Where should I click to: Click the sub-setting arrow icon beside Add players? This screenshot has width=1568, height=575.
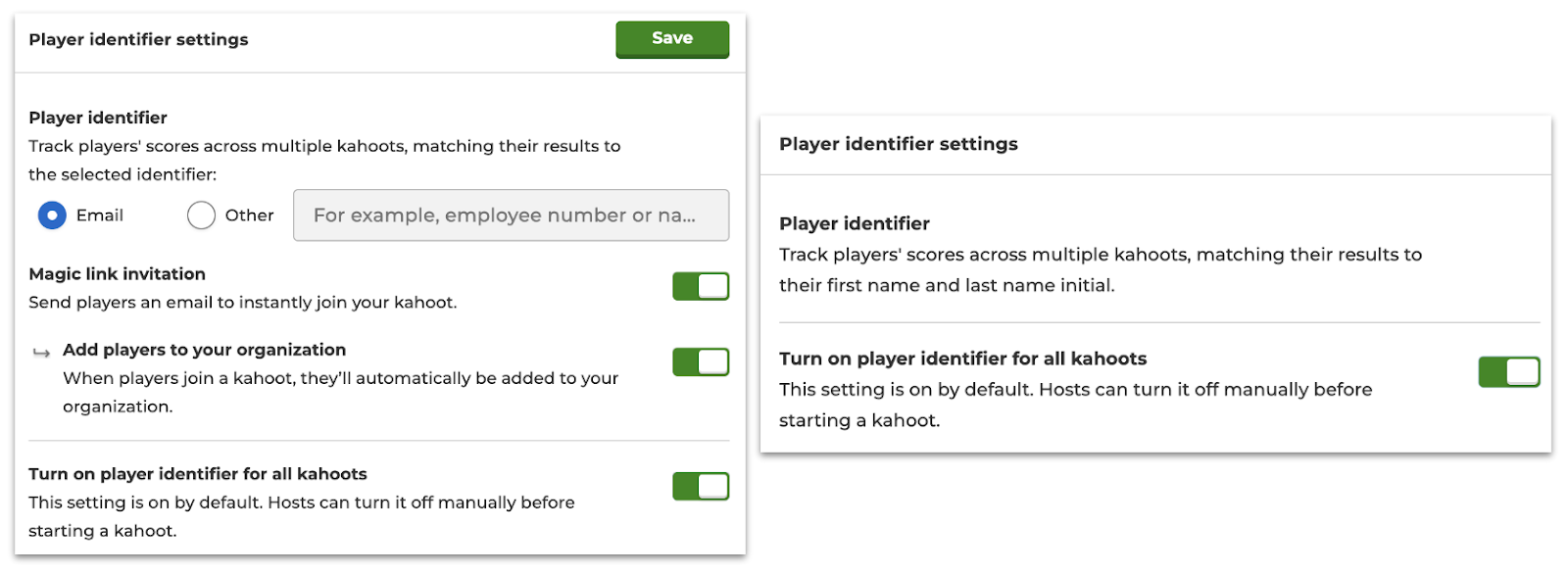[x=41, y=352]
